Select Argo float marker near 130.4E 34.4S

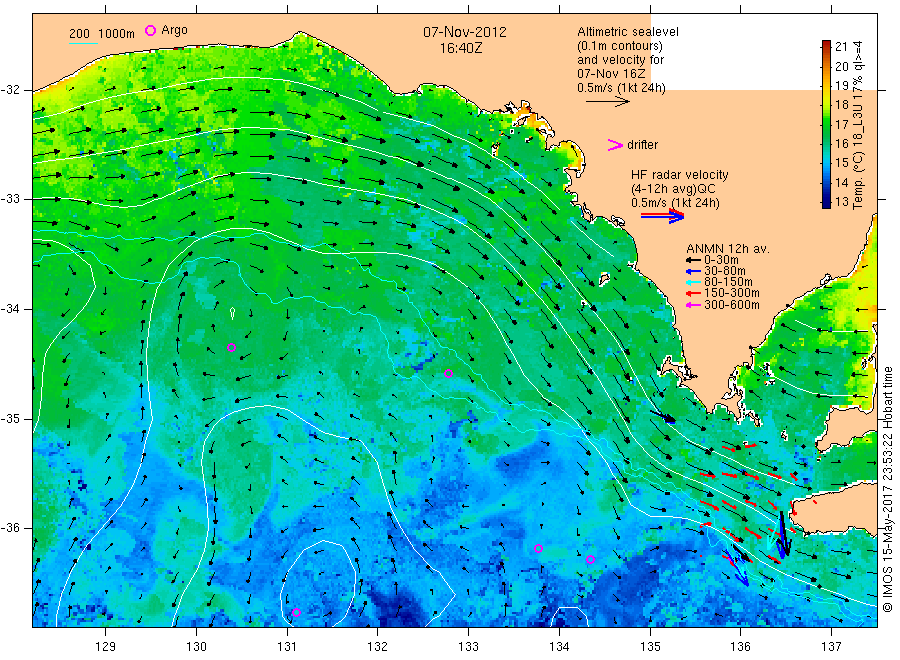231,347
